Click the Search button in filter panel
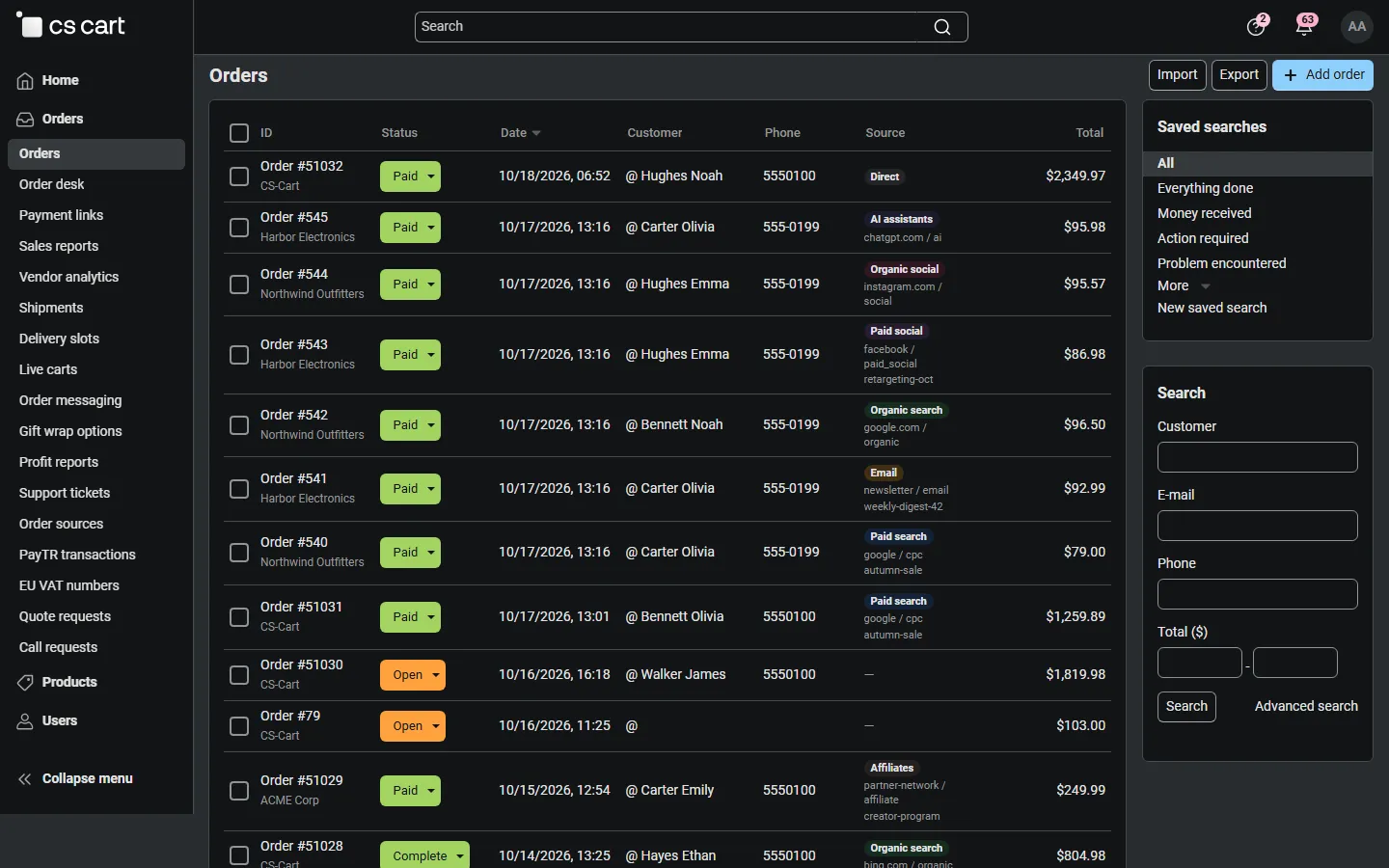 pyautogui.click(x=1186, y=707)
